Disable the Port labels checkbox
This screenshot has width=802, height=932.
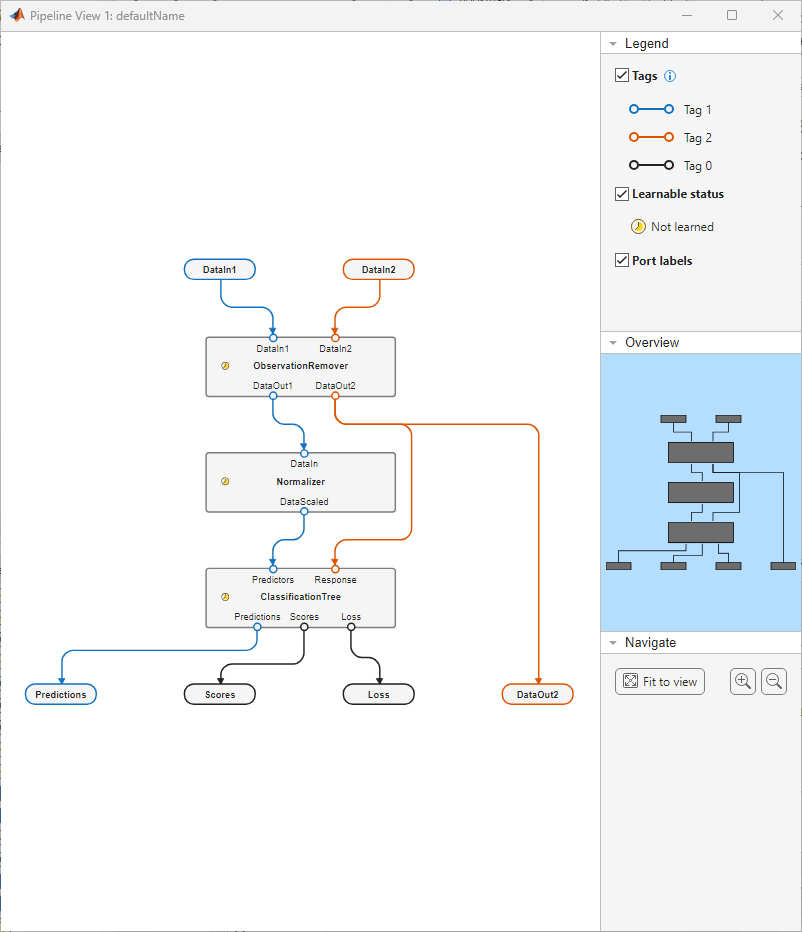[x=622, y=260]
